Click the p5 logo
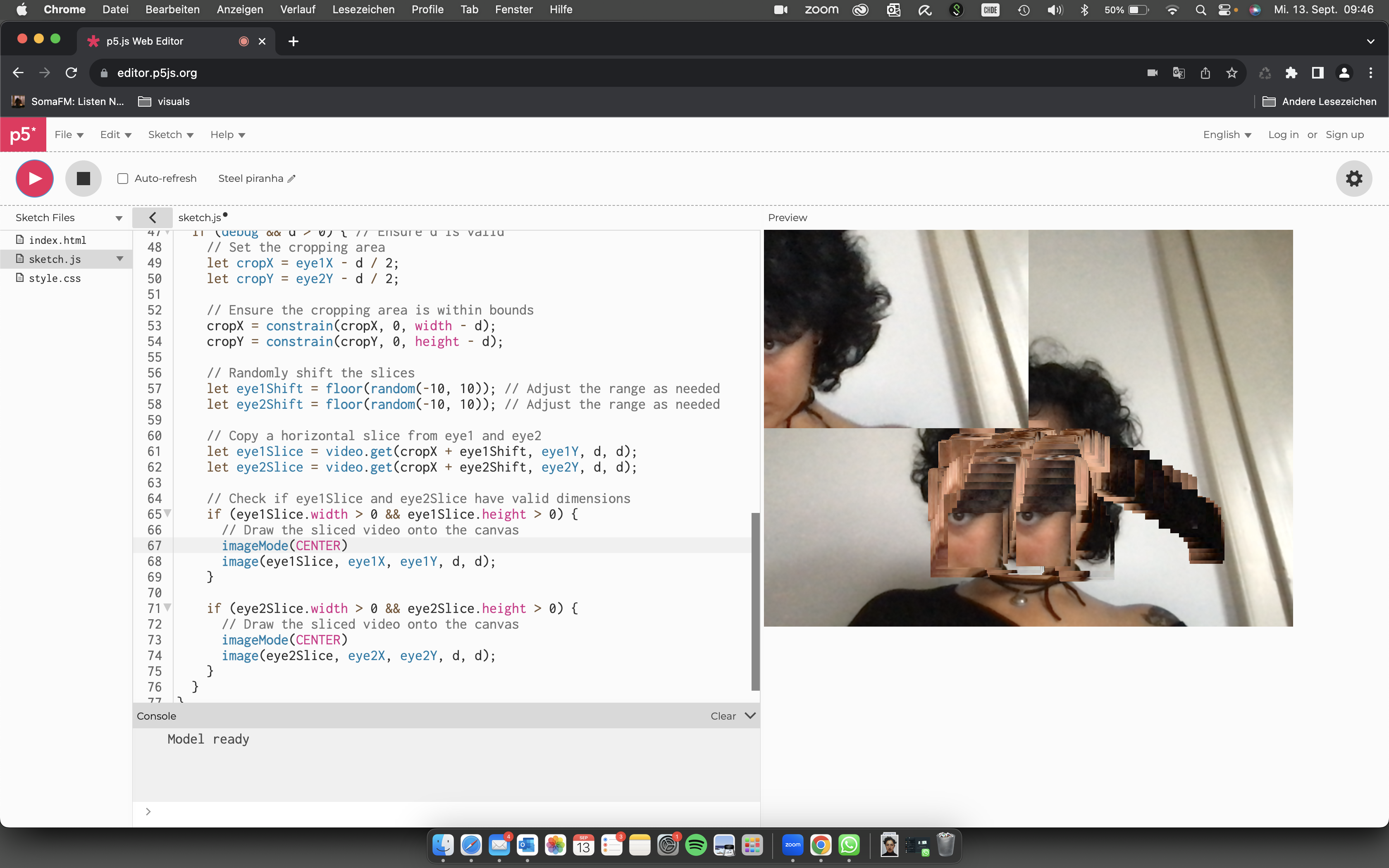This screenshot has height=868, width=1389. pos(23,134)
